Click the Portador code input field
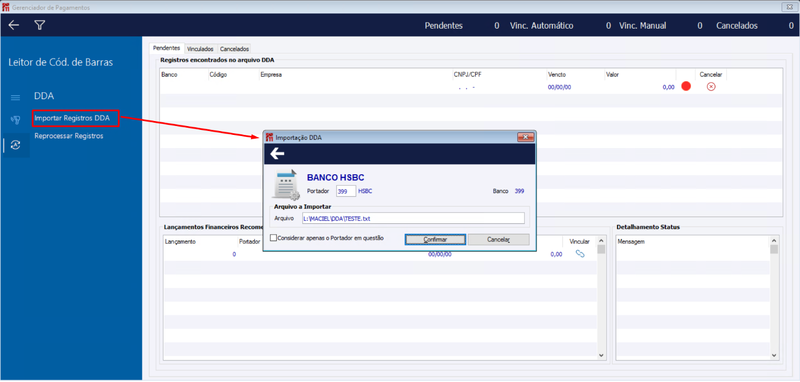This screenshot has width=800, height=382. point(346,191)
